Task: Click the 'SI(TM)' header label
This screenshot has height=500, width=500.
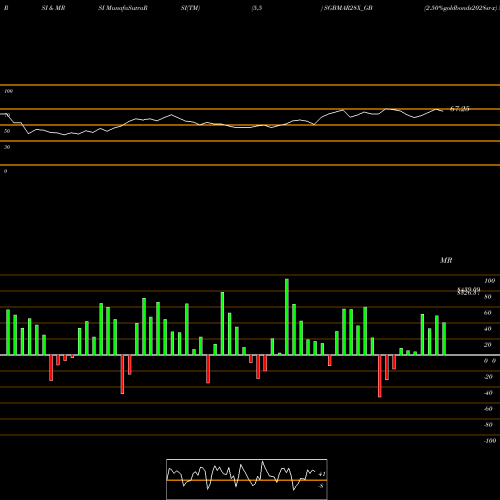Action: click(x=190, y=8)
